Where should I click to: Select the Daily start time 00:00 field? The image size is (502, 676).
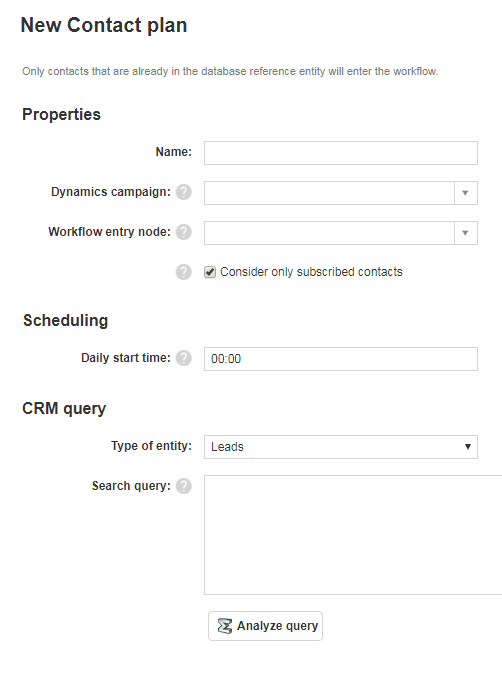(341, 359)
